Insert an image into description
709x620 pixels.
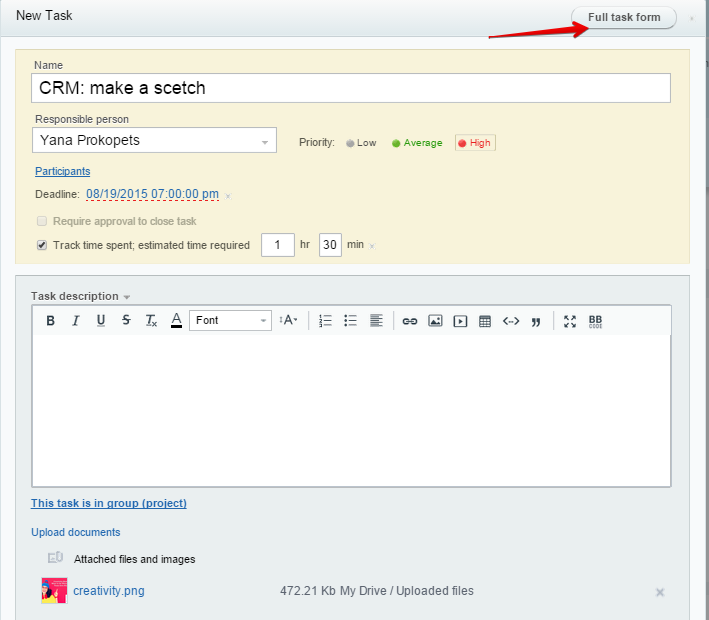point(435,321)
